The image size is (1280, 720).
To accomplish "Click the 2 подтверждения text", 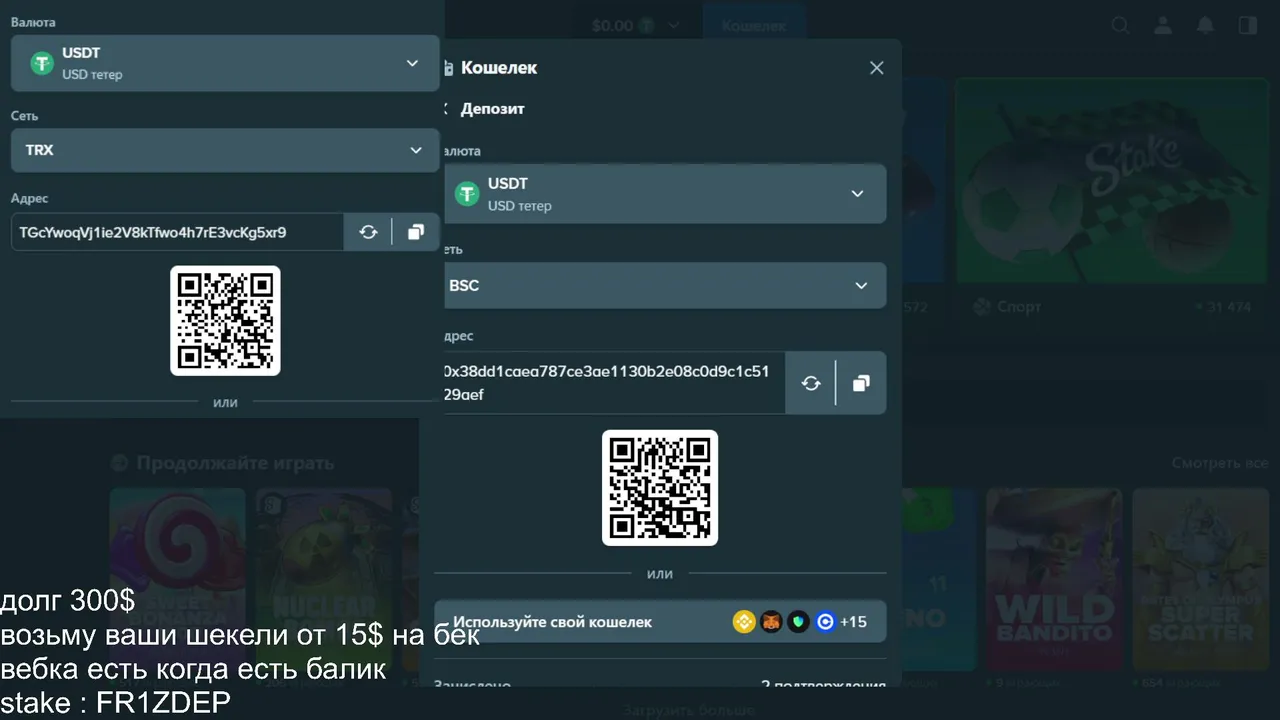I will (823, 686).
